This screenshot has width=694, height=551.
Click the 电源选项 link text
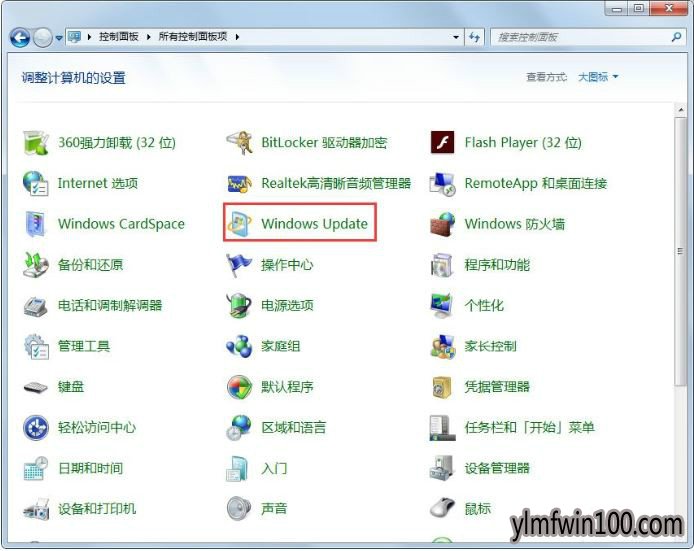[287, 305]
